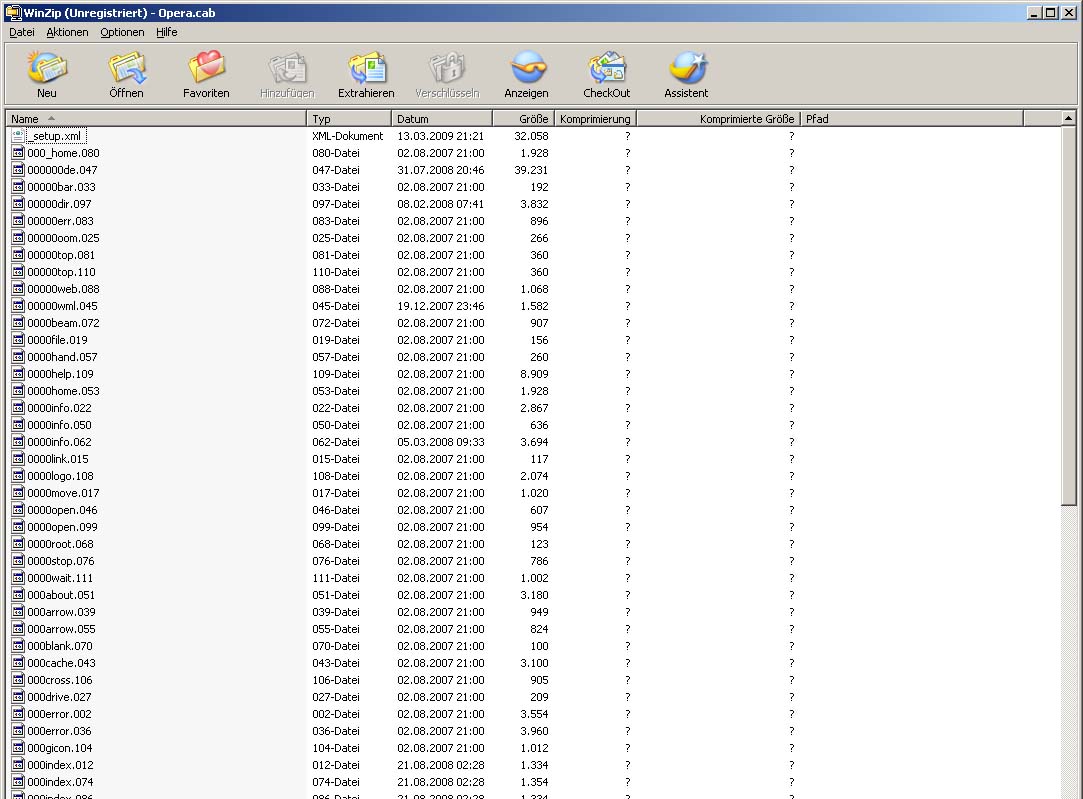Click the scrollbar up arrow

pyautogui.click(x=1068, y=119)
